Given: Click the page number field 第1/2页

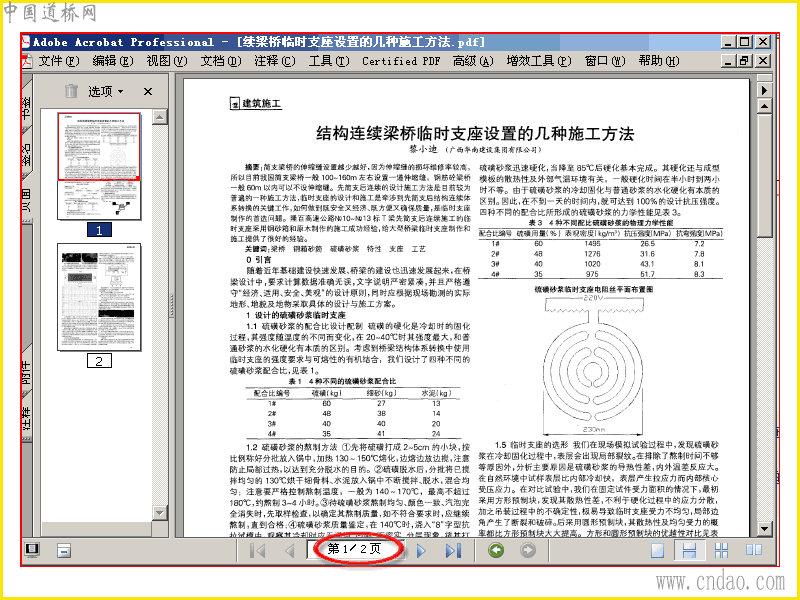Looking at the screenshot, I should tap(355, 549).
